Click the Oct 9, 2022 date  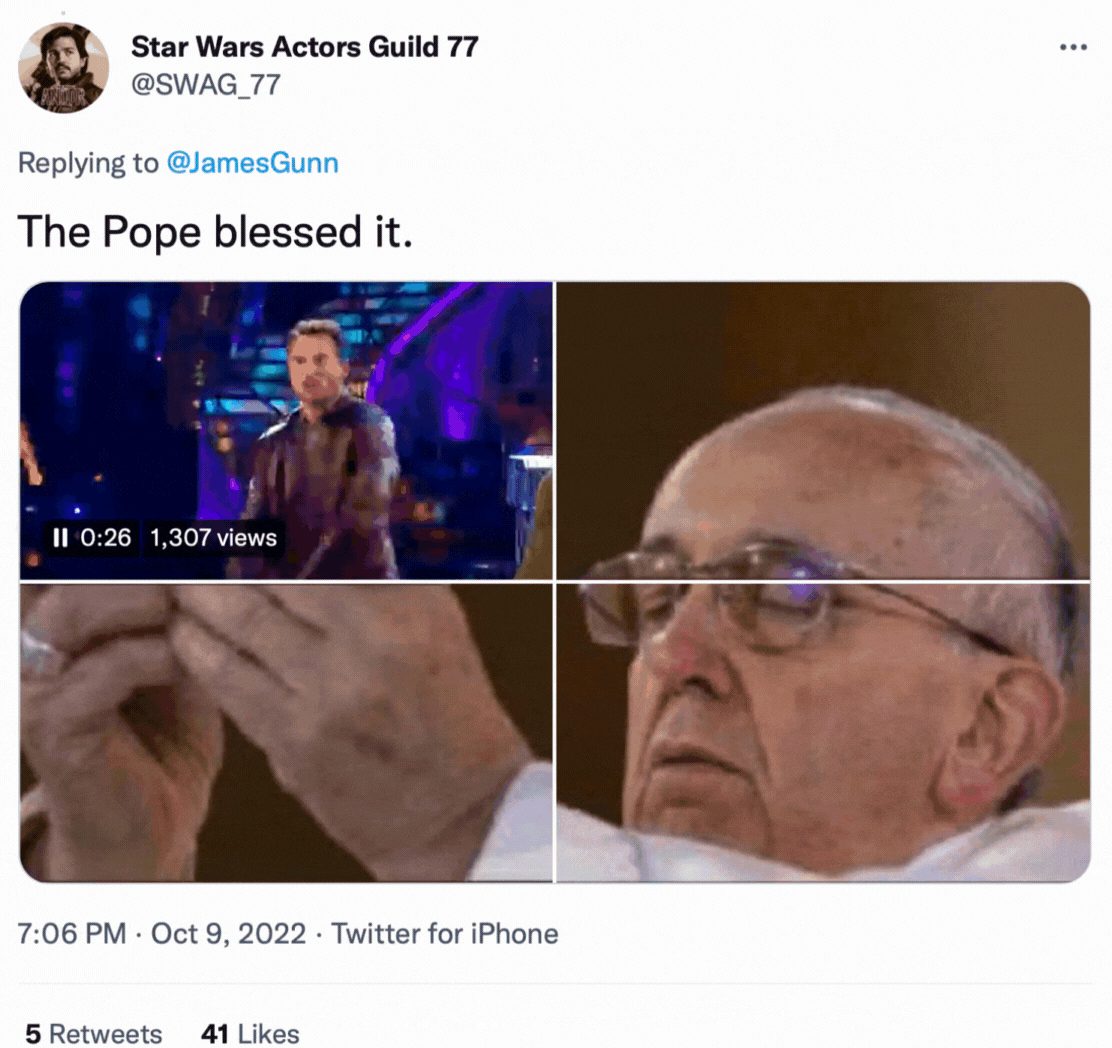click(228, 934)
